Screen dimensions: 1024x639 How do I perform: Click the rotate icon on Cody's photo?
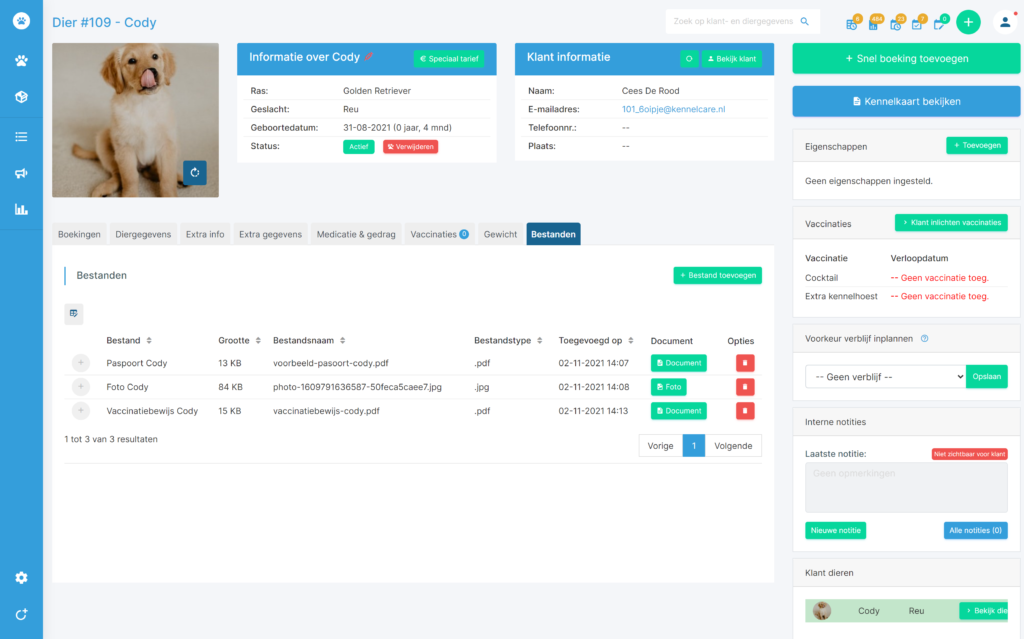click(x=194, y=172)
